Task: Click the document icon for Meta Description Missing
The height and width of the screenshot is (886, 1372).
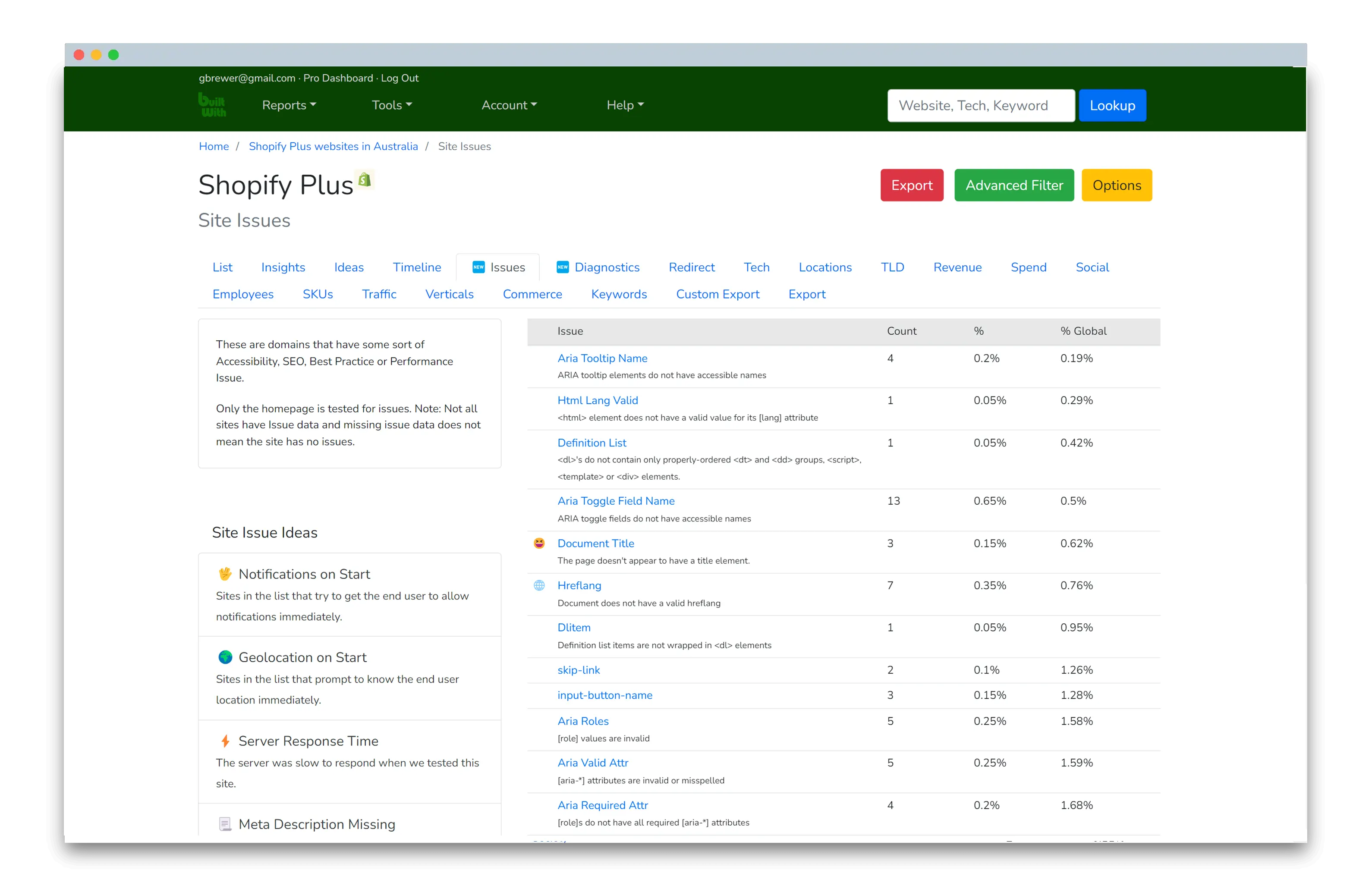Action: [x=225, y=824]
